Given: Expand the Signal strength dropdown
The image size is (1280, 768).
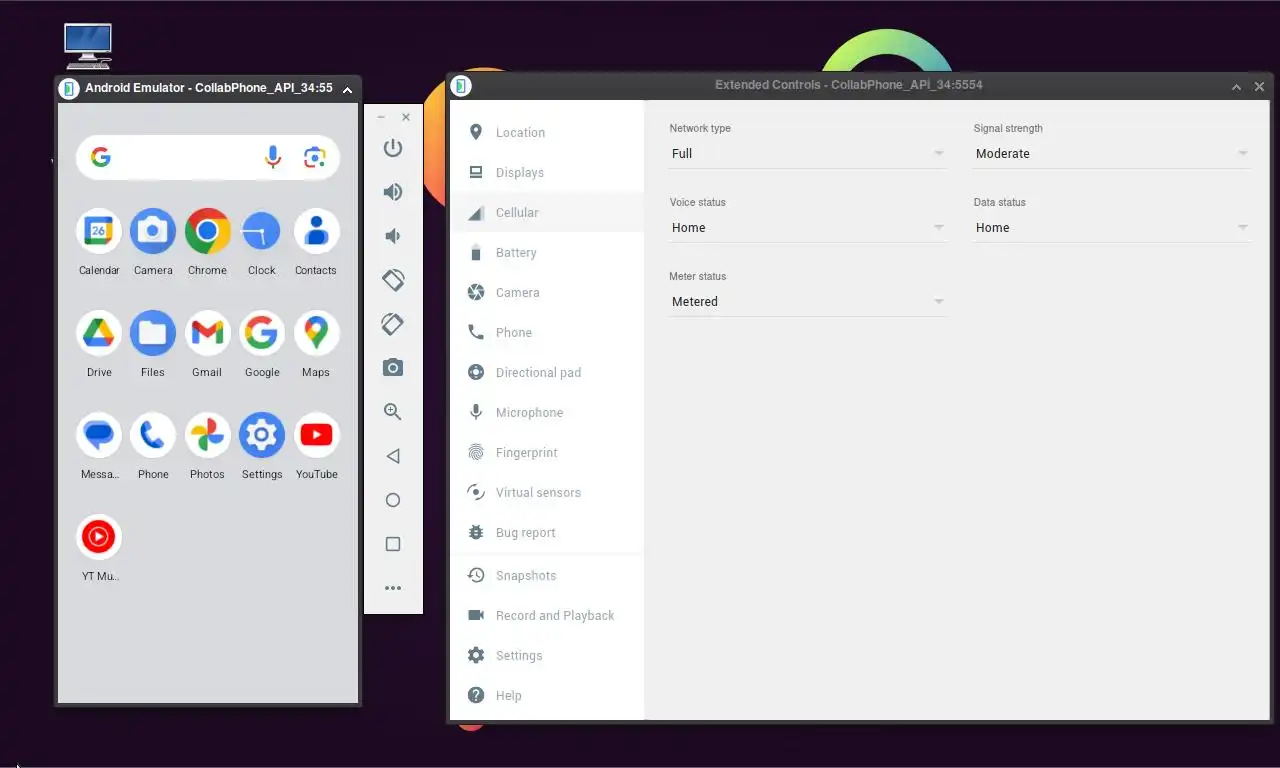Looking at the screenshot, I should click(1112, 153).
